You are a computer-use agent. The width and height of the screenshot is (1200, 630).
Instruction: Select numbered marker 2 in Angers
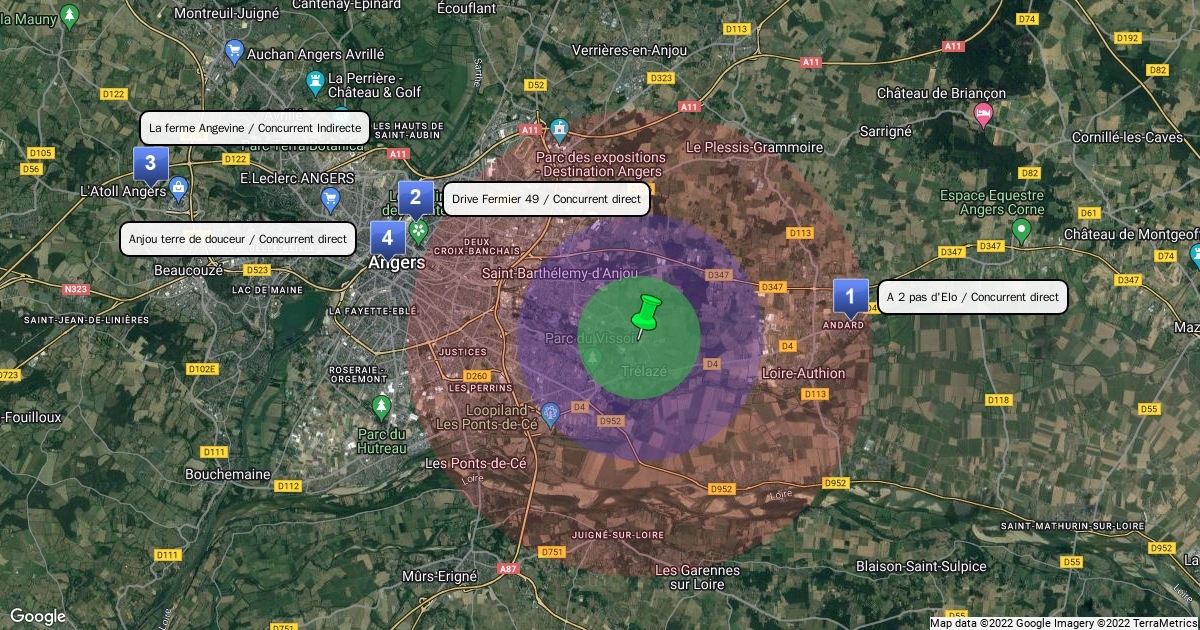coord(415,199)
